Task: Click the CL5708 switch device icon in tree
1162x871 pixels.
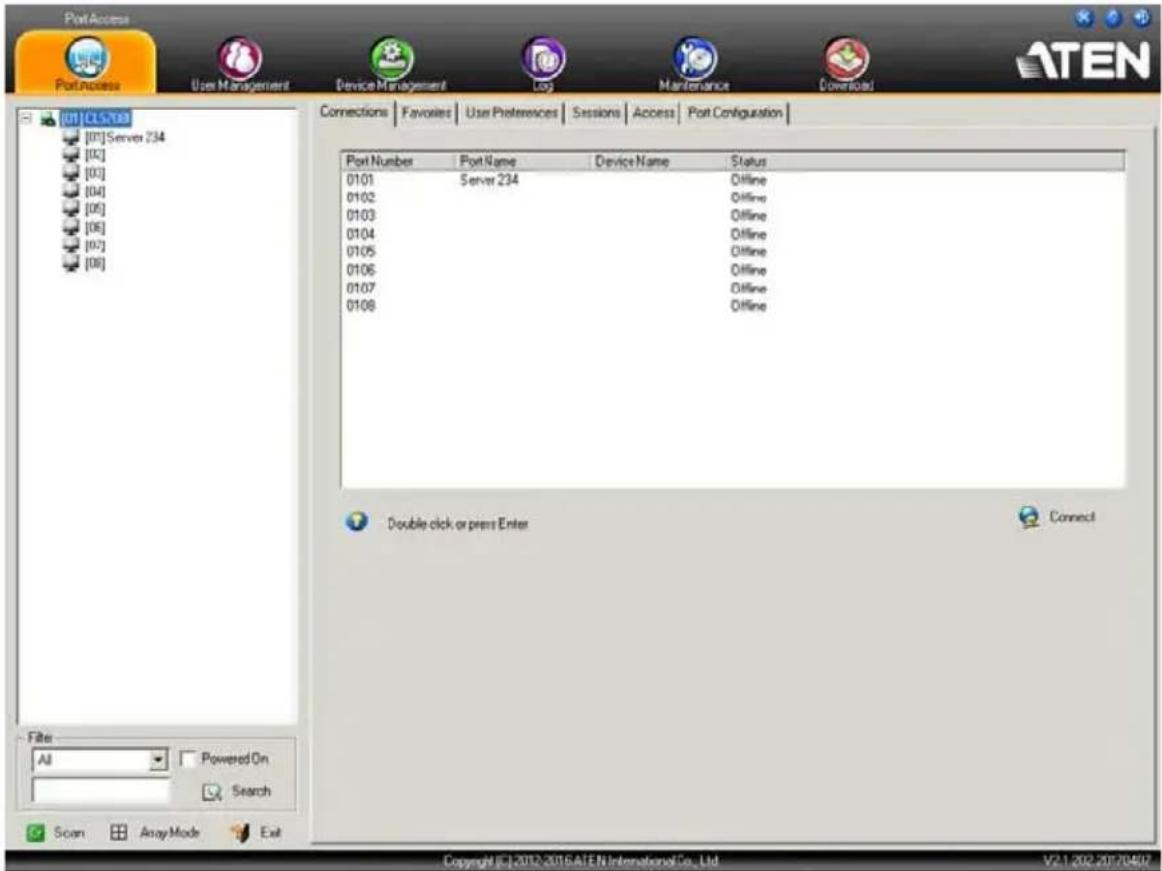Action: (x=49, y=119)
